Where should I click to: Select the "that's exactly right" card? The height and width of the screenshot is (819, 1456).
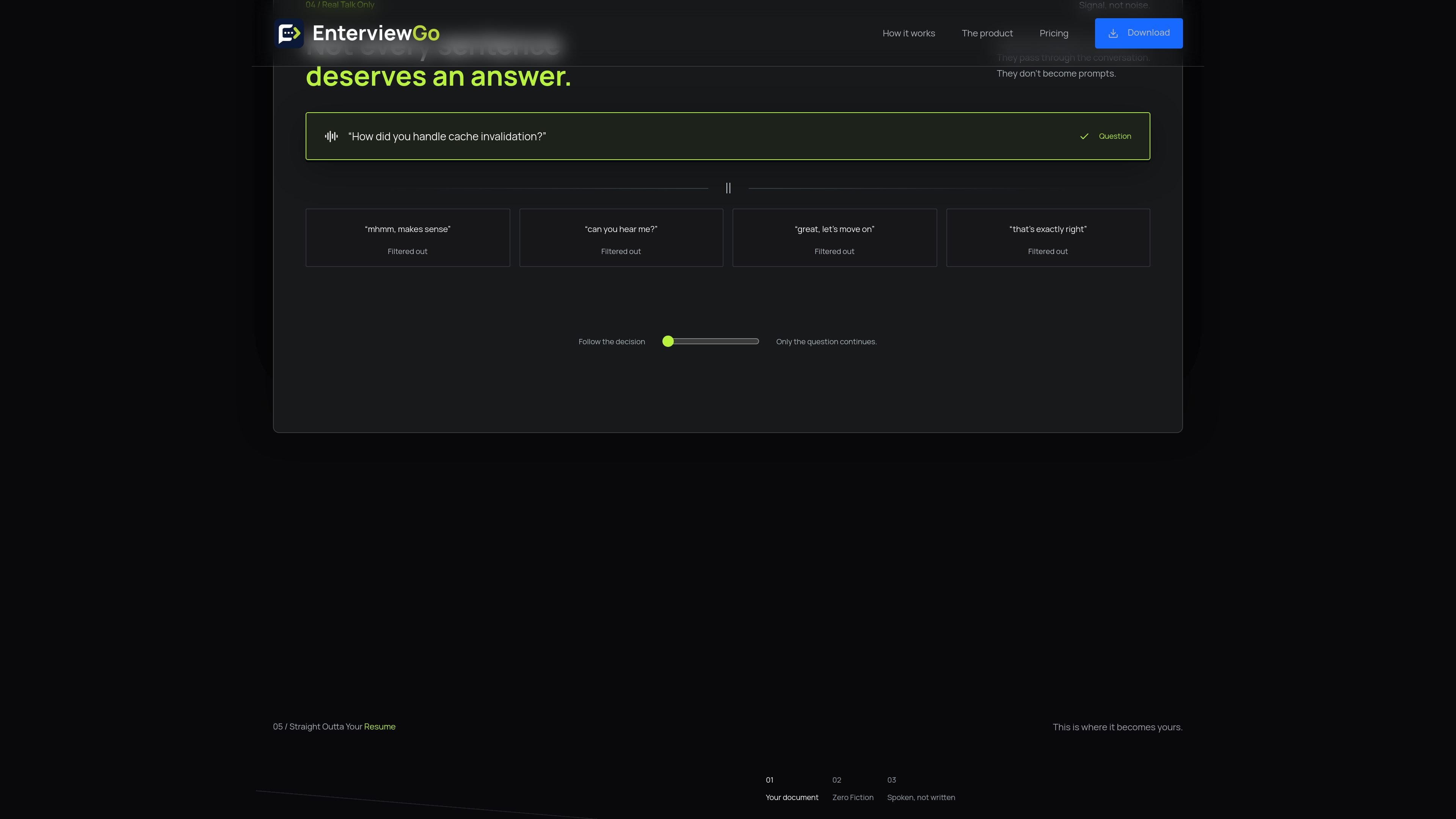click(1048, 238)
